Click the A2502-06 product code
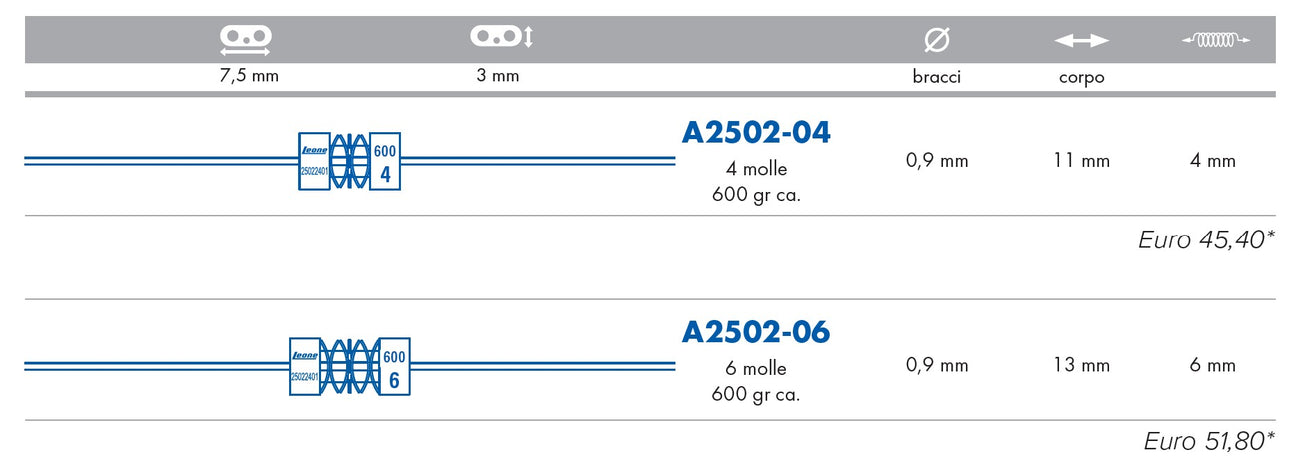This screenshot has width=1296, height=473. click(756, 332)
